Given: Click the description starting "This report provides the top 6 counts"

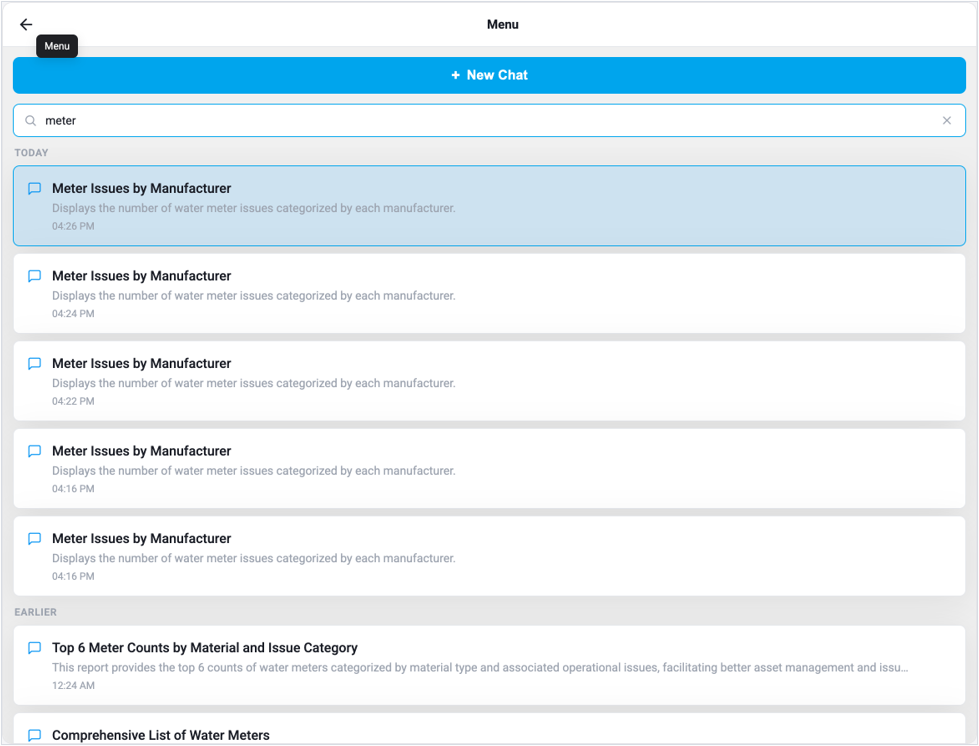Looking at the screenshot, I should click(480, 667).
